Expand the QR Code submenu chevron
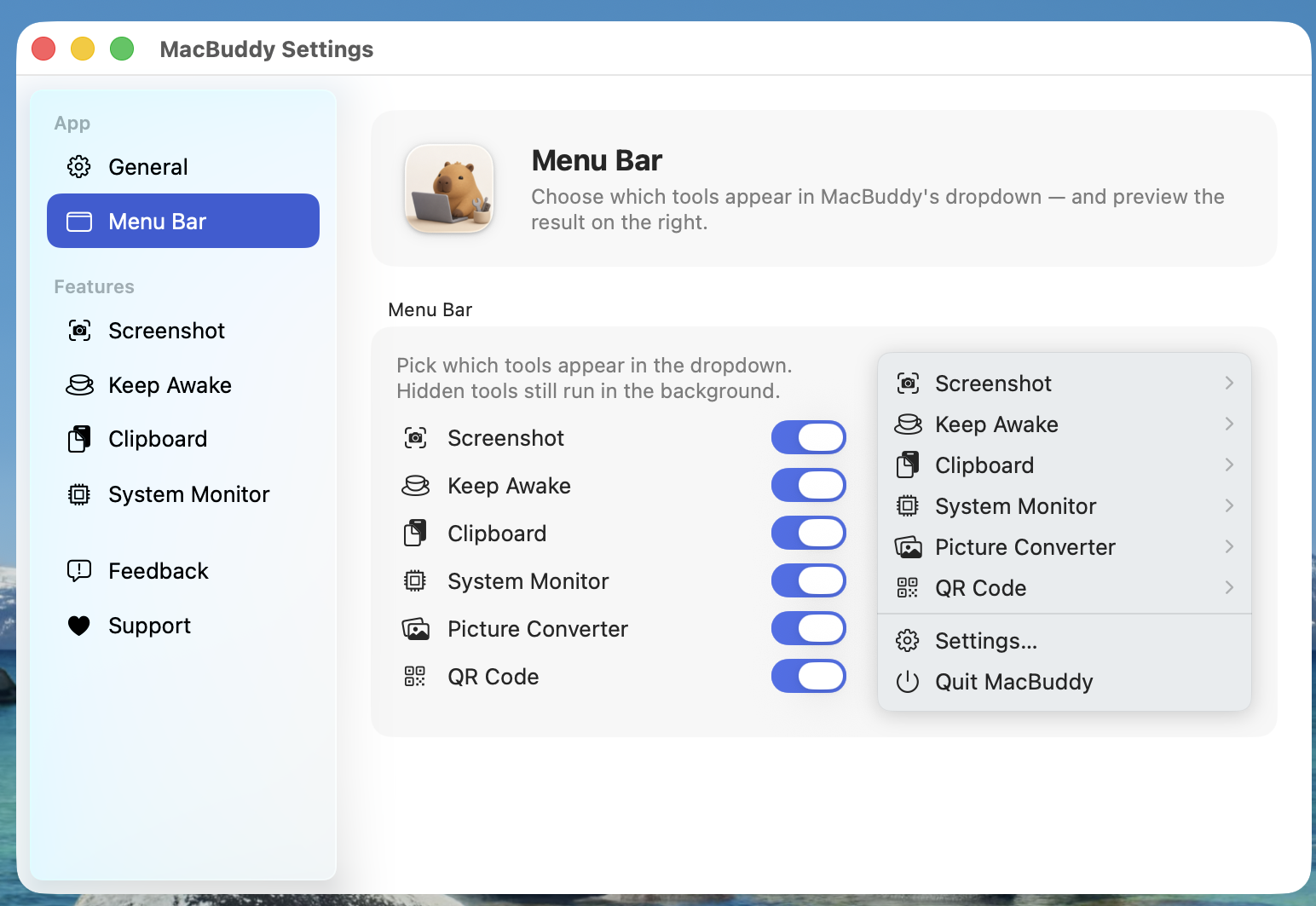Image resolution: width=1316 pixels, height=906 pixels. 1229,588
